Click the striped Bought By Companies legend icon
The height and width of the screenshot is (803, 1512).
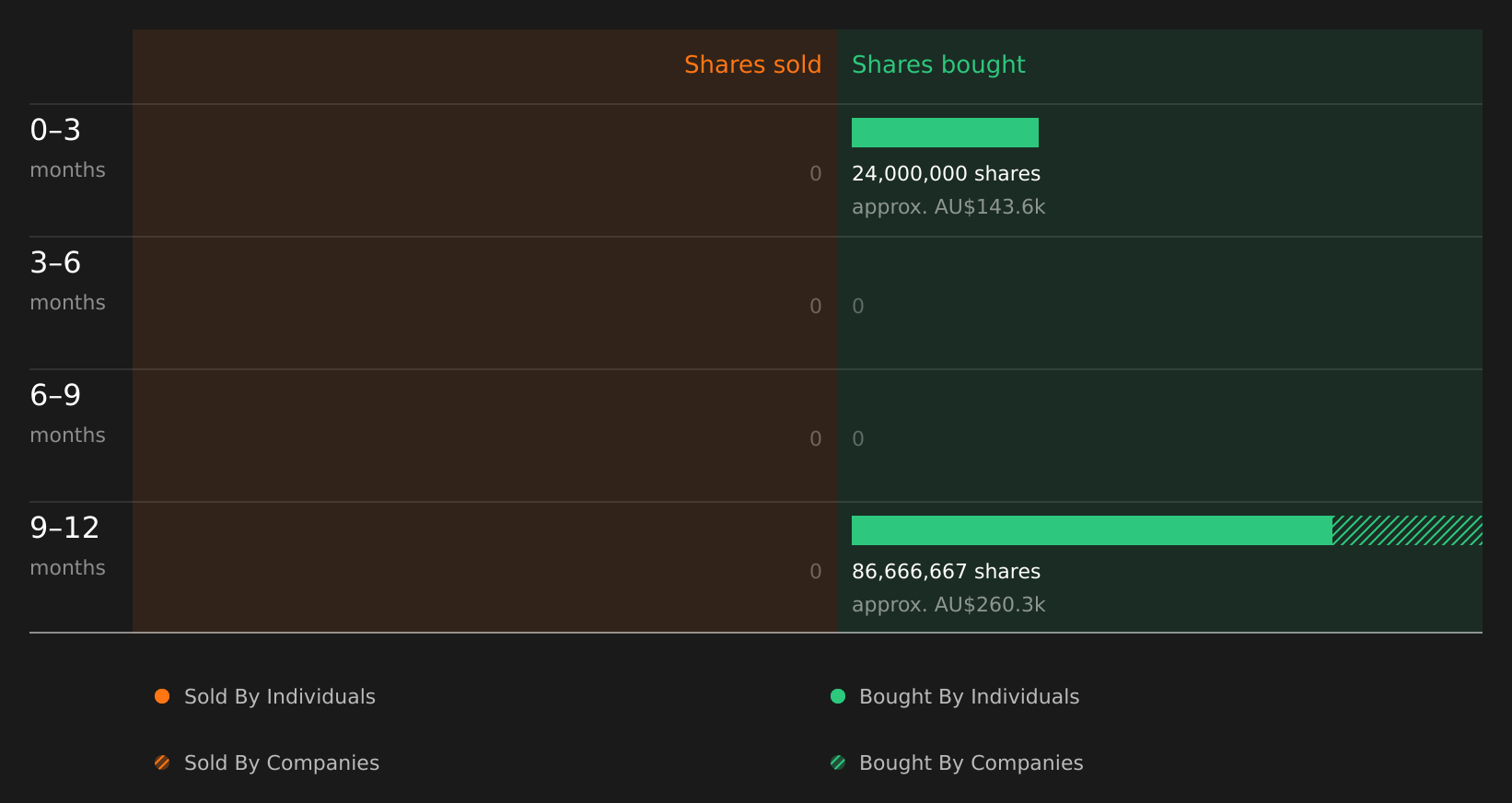[838, 762]
